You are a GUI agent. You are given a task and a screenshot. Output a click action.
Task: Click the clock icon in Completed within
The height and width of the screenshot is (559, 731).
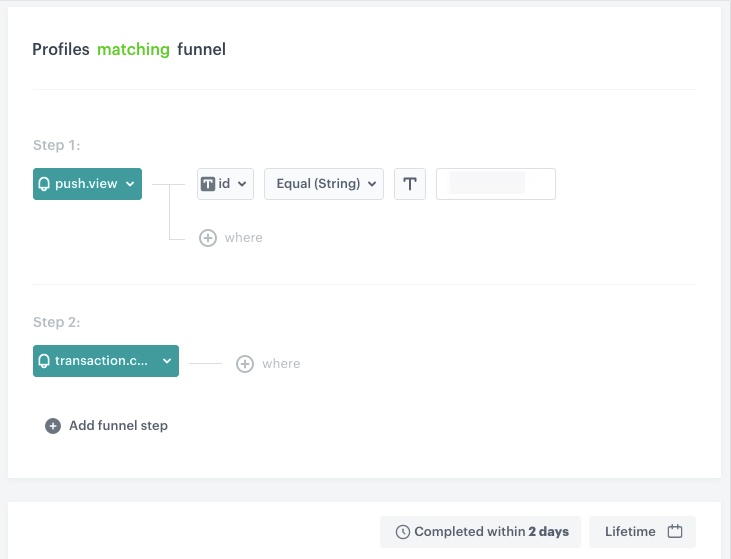tap(403, 532)
